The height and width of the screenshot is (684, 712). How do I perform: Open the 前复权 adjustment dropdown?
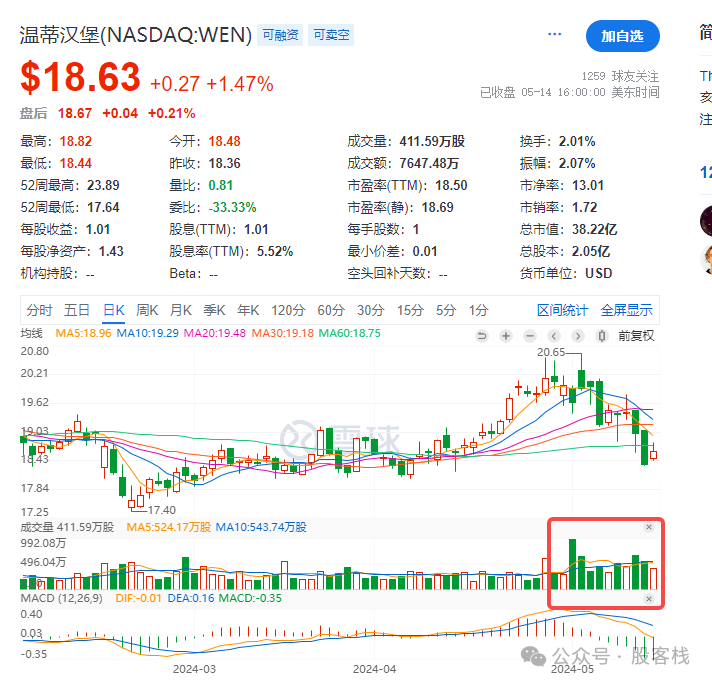pos(636,336)
